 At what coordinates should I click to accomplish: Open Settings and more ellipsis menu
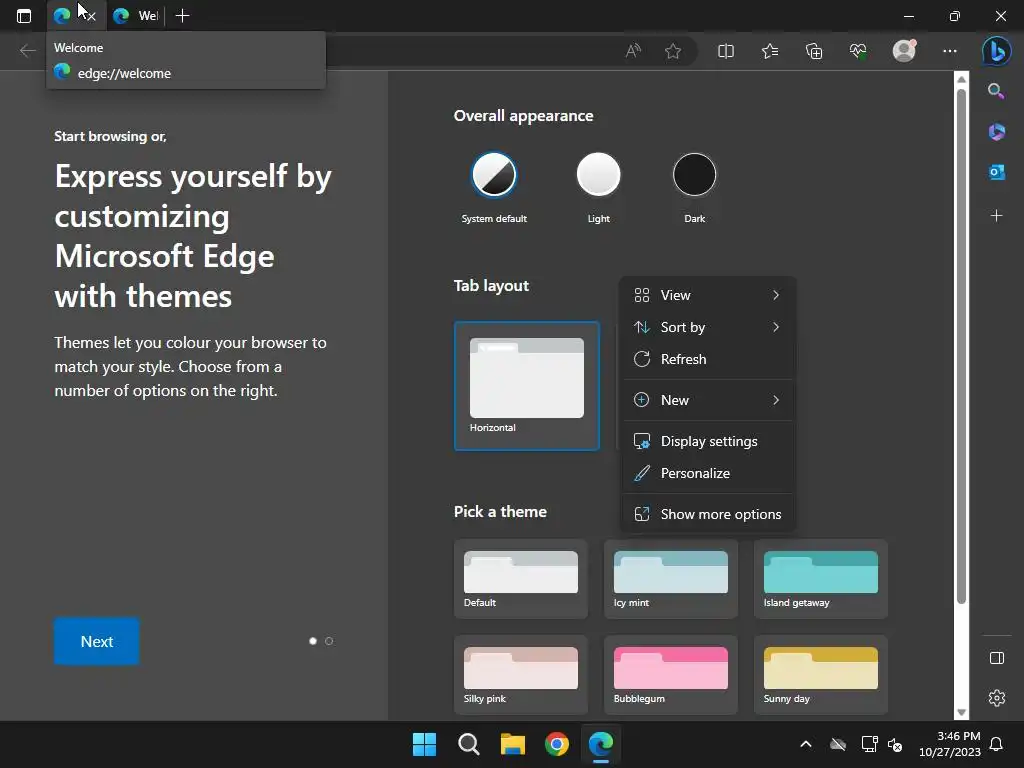pos(950,50)
